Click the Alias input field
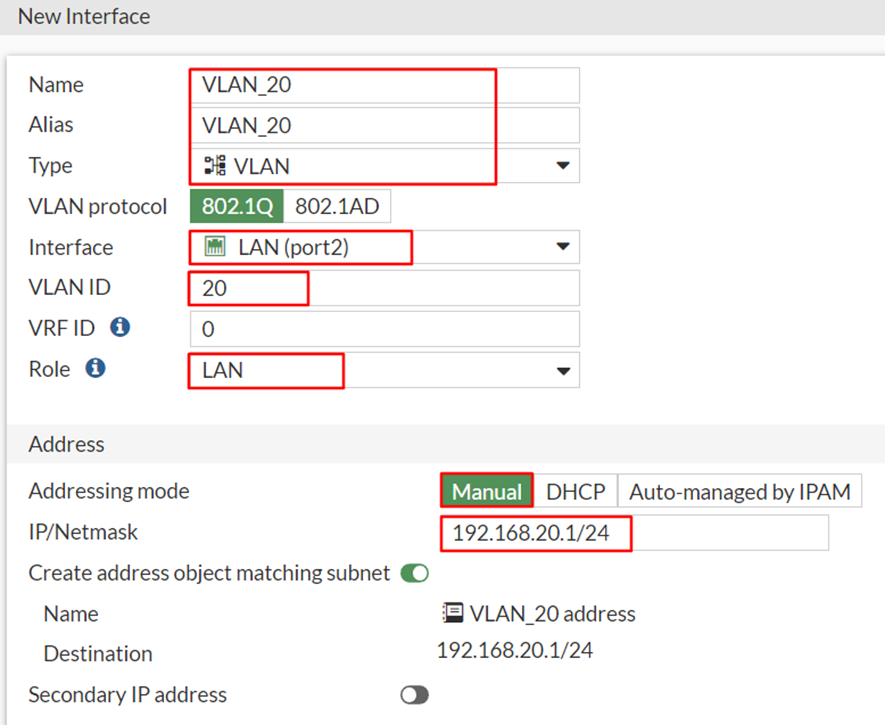 tap(385, 125)
